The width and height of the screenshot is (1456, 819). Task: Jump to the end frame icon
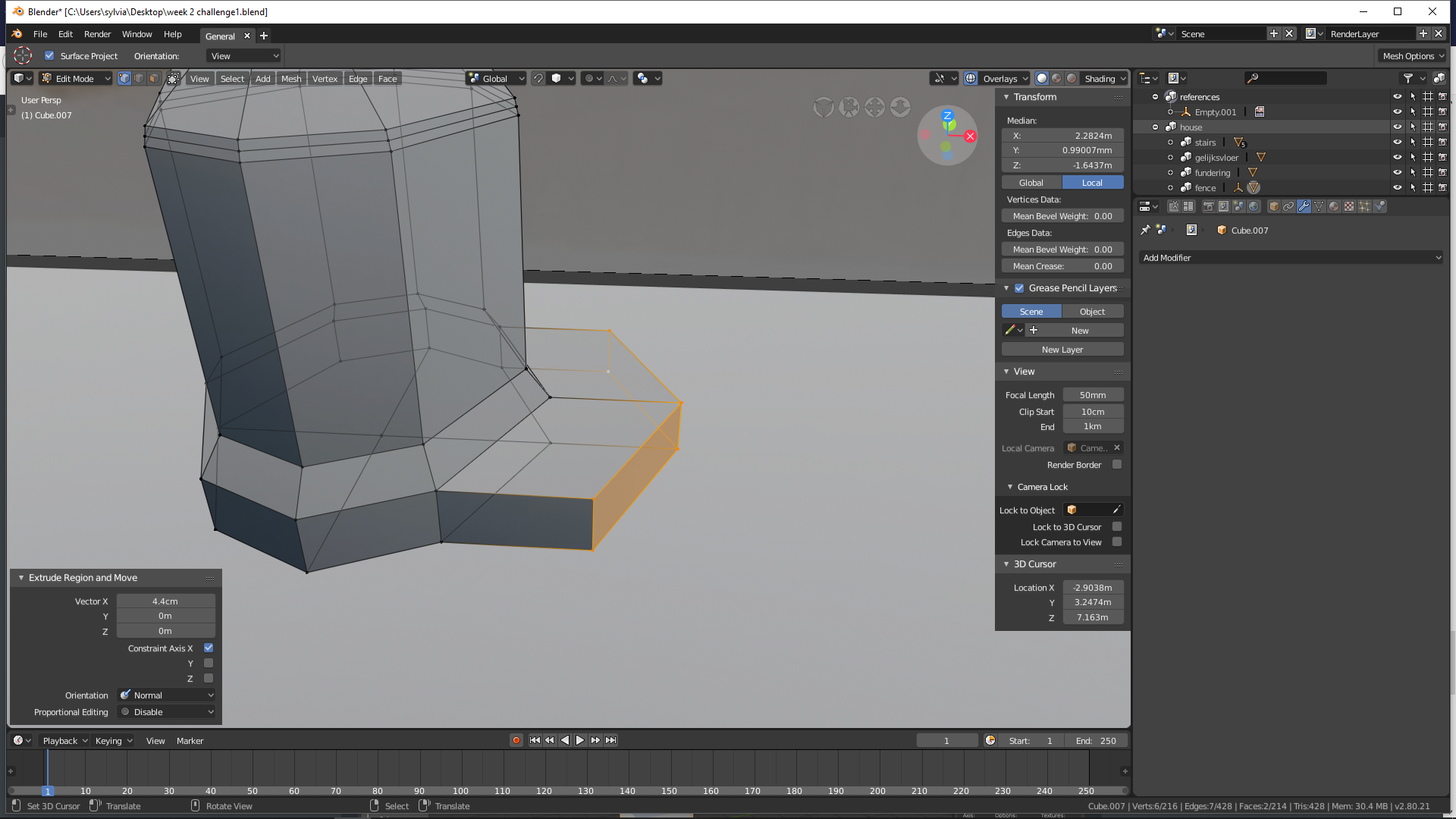(611, 740)
